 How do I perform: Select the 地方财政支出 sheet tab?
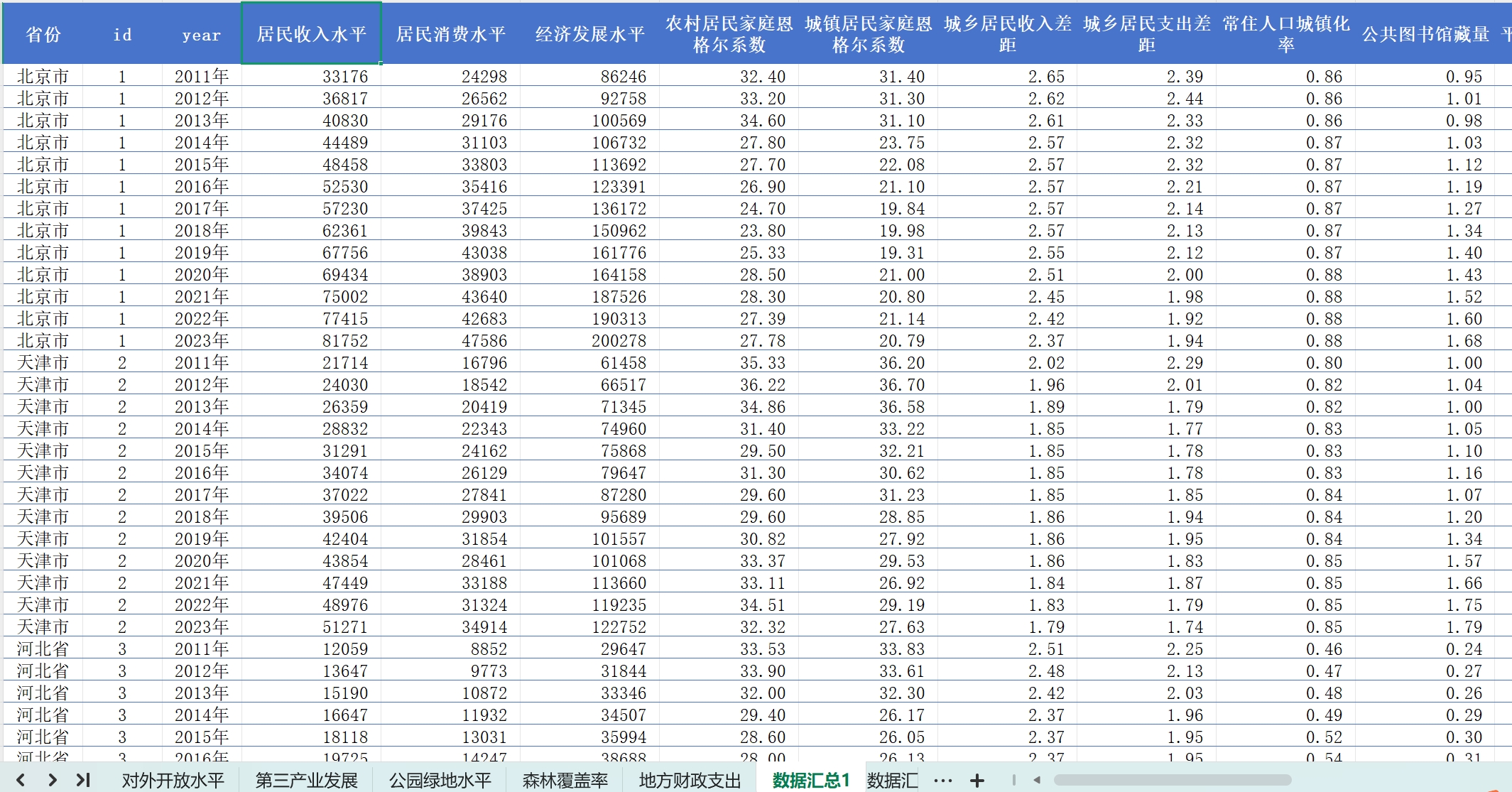click(x=690, y=781)
